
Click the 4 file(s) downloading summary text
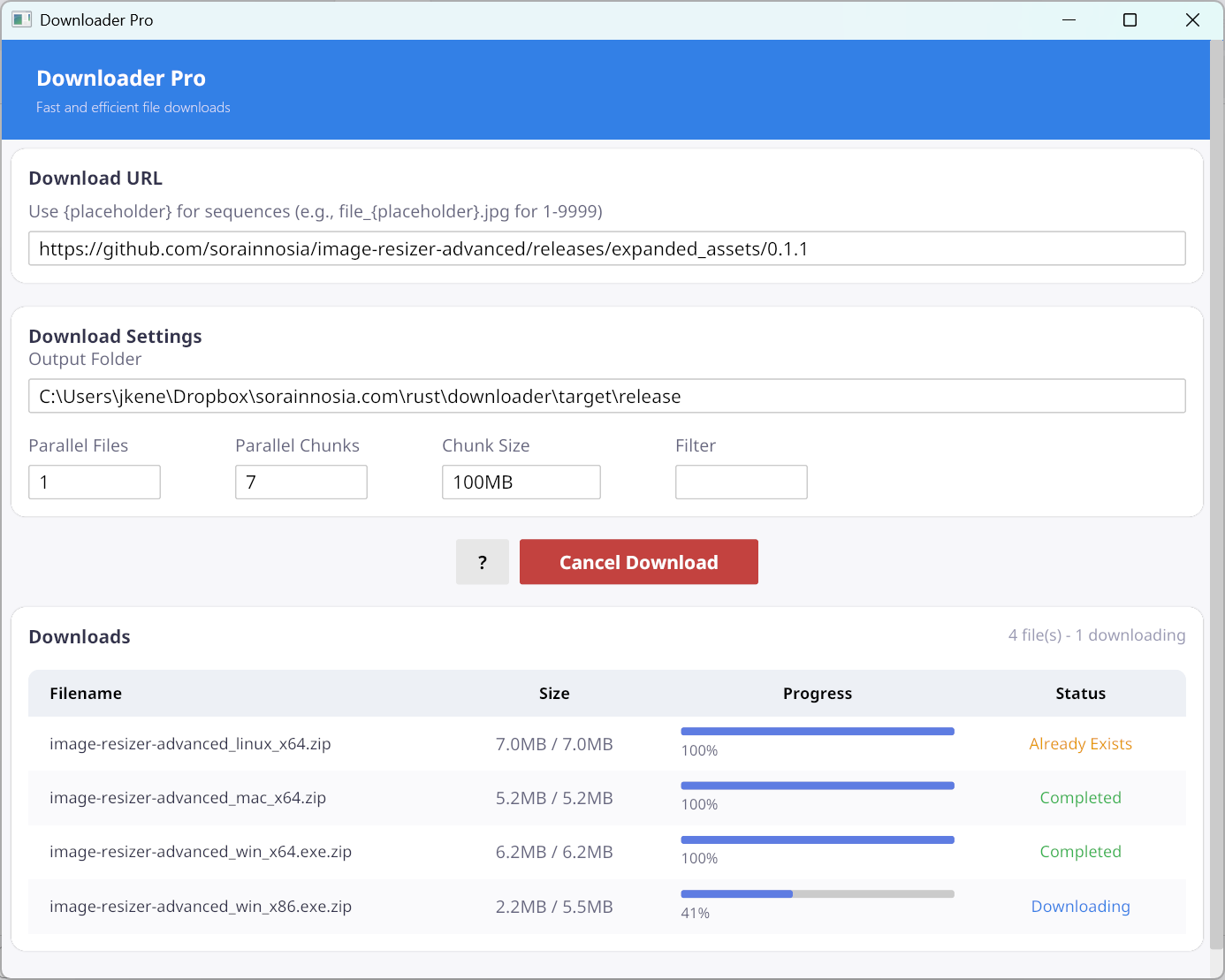coord(1097,634)
